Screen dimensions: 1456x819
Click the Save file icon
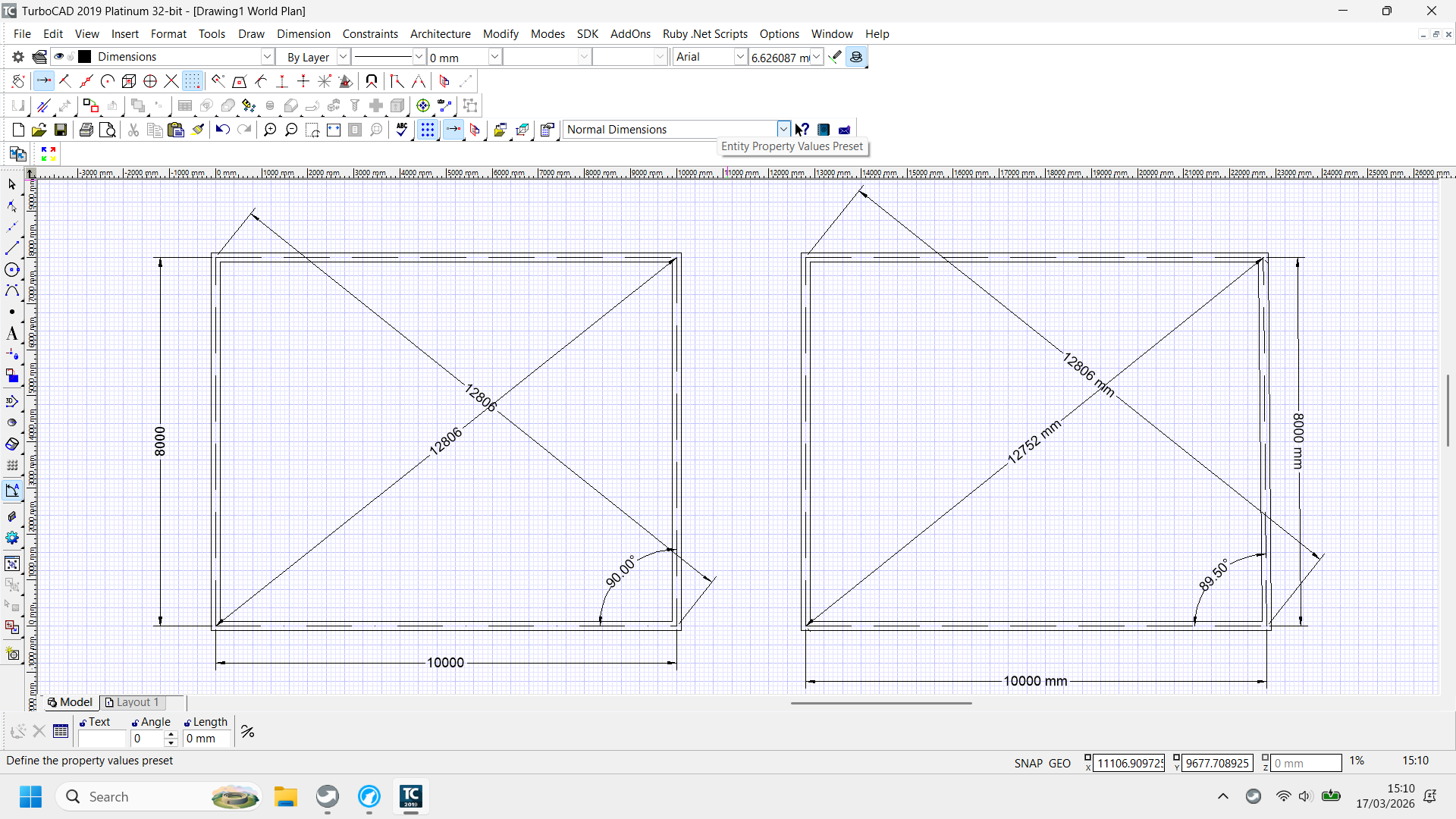61,130
